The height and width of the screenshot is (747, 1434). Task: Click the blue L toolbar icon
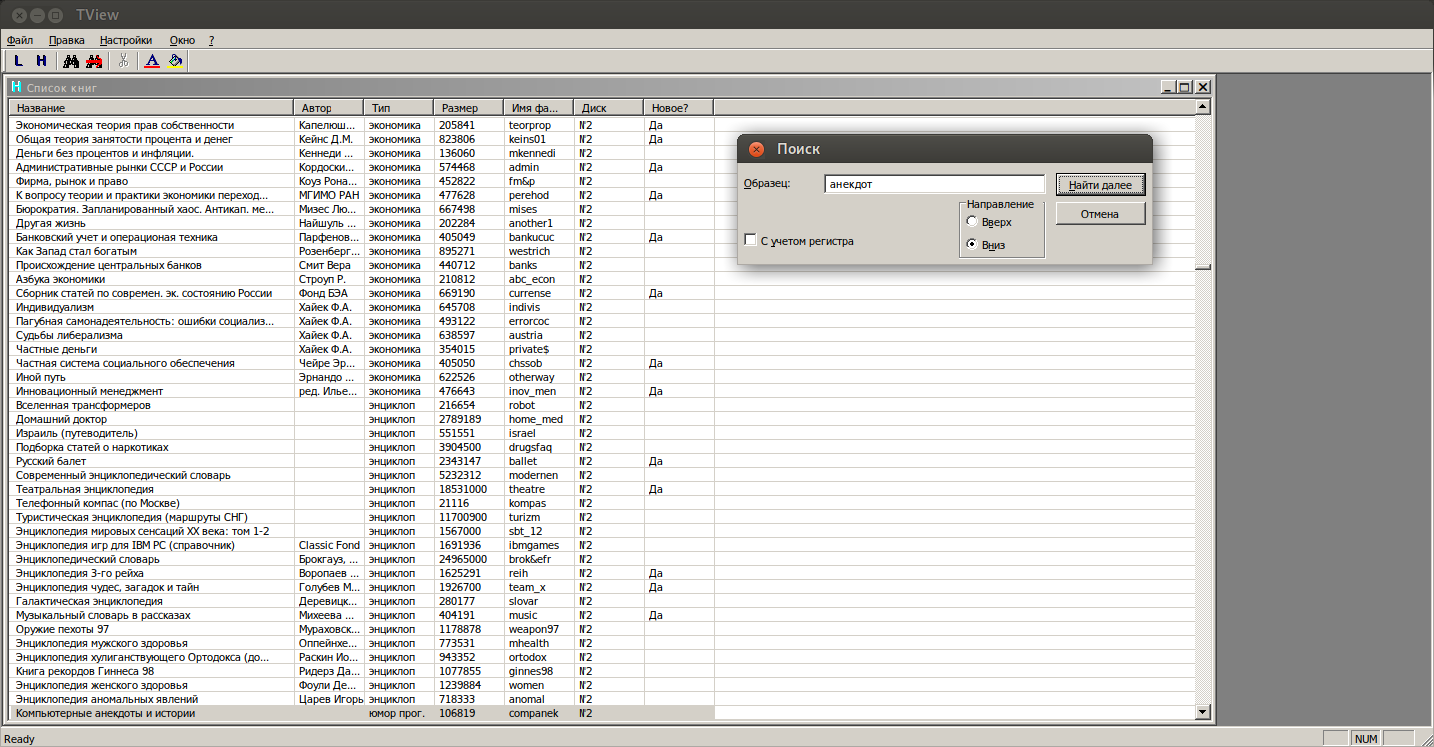tap(19, 61)
